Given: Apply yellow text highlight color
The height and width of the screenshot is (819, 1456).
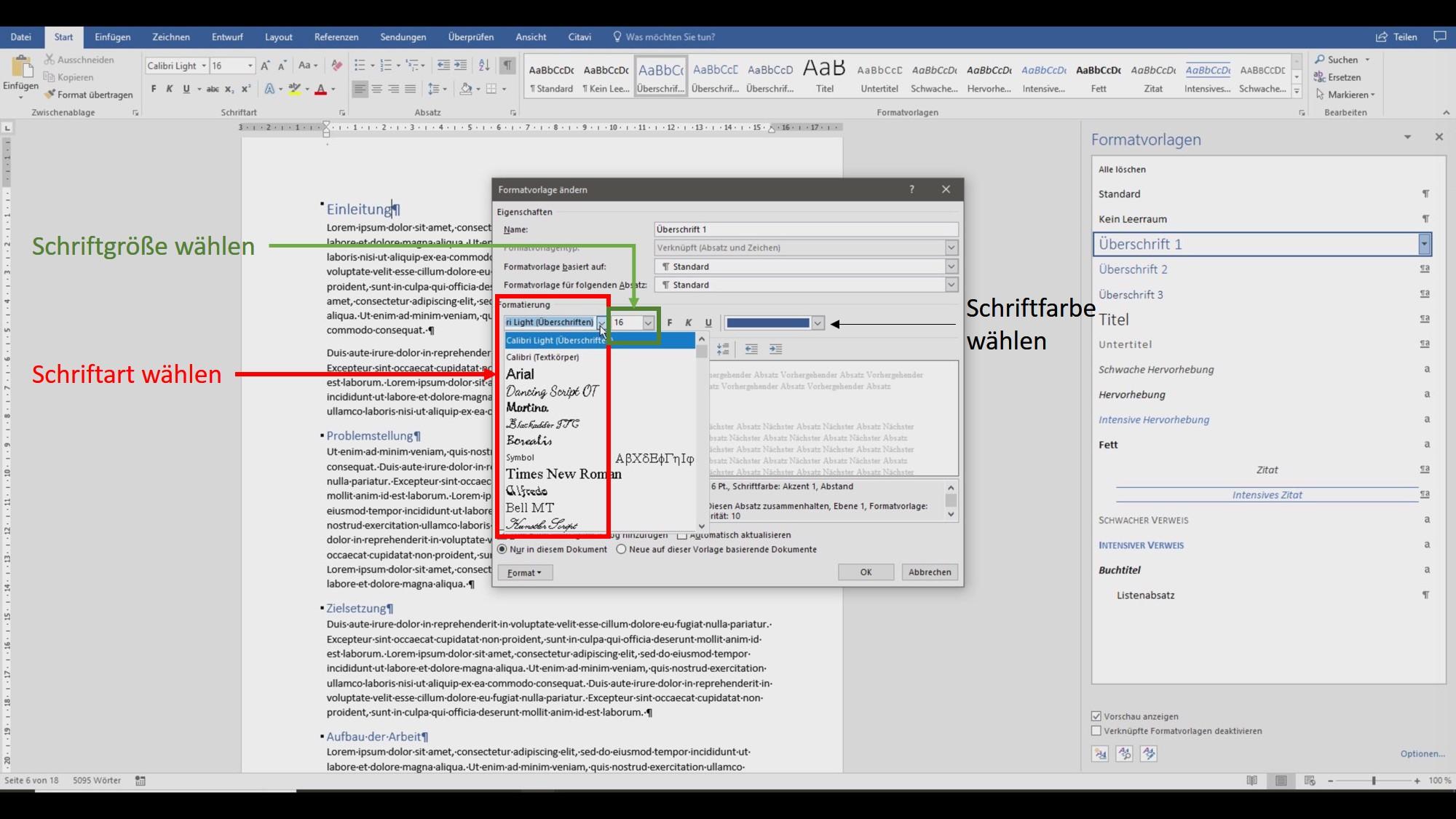Looking at the screenshot, I should (x=294, y=89).
